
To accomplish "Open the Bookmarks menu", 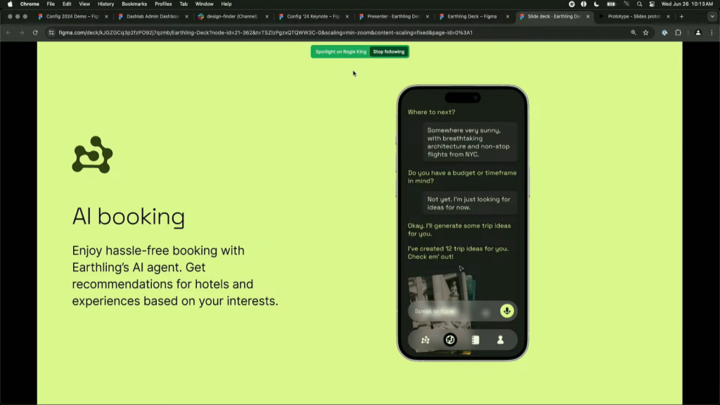I will pos(134,4).
